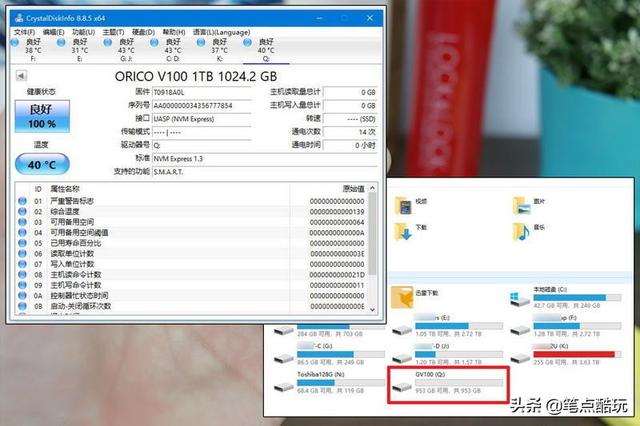Select raw value 000000000021D of 主机读命令计数

[x=337, y=275]
